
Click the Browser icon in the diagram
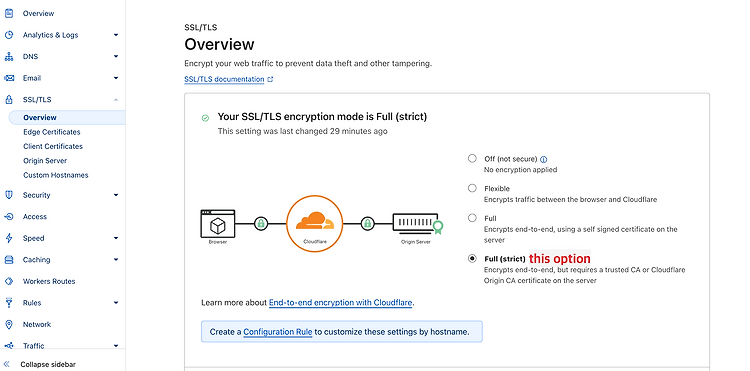[x=218, y=224]
